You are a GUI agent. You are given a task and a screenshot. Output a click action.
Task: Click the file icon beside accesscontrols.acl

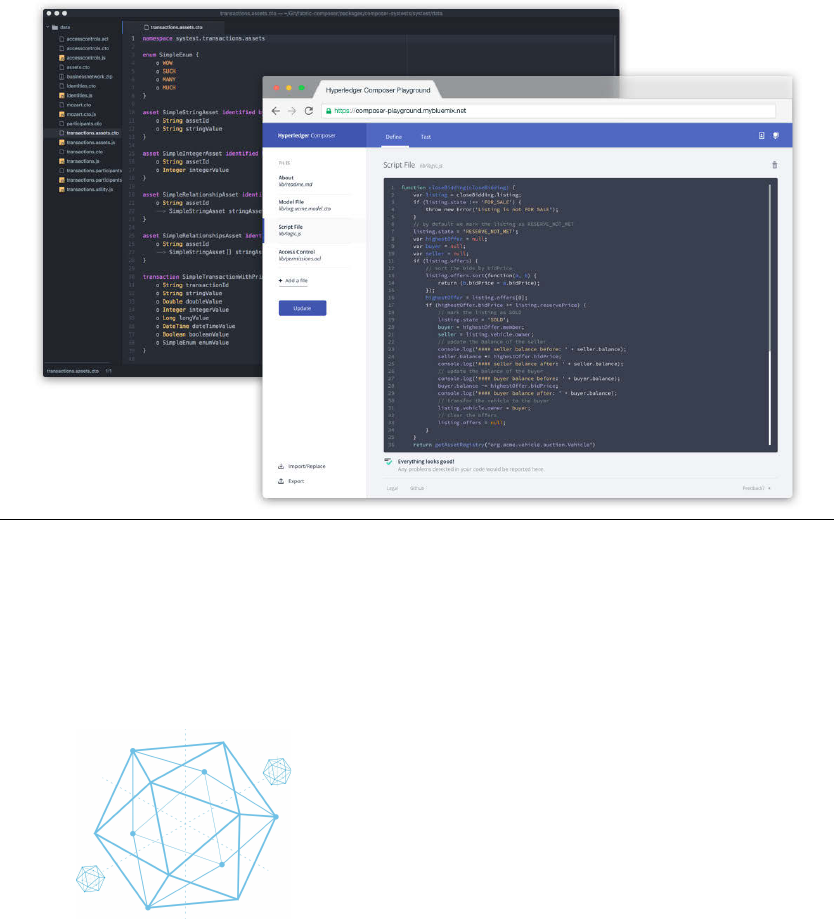tap(62, 39)
